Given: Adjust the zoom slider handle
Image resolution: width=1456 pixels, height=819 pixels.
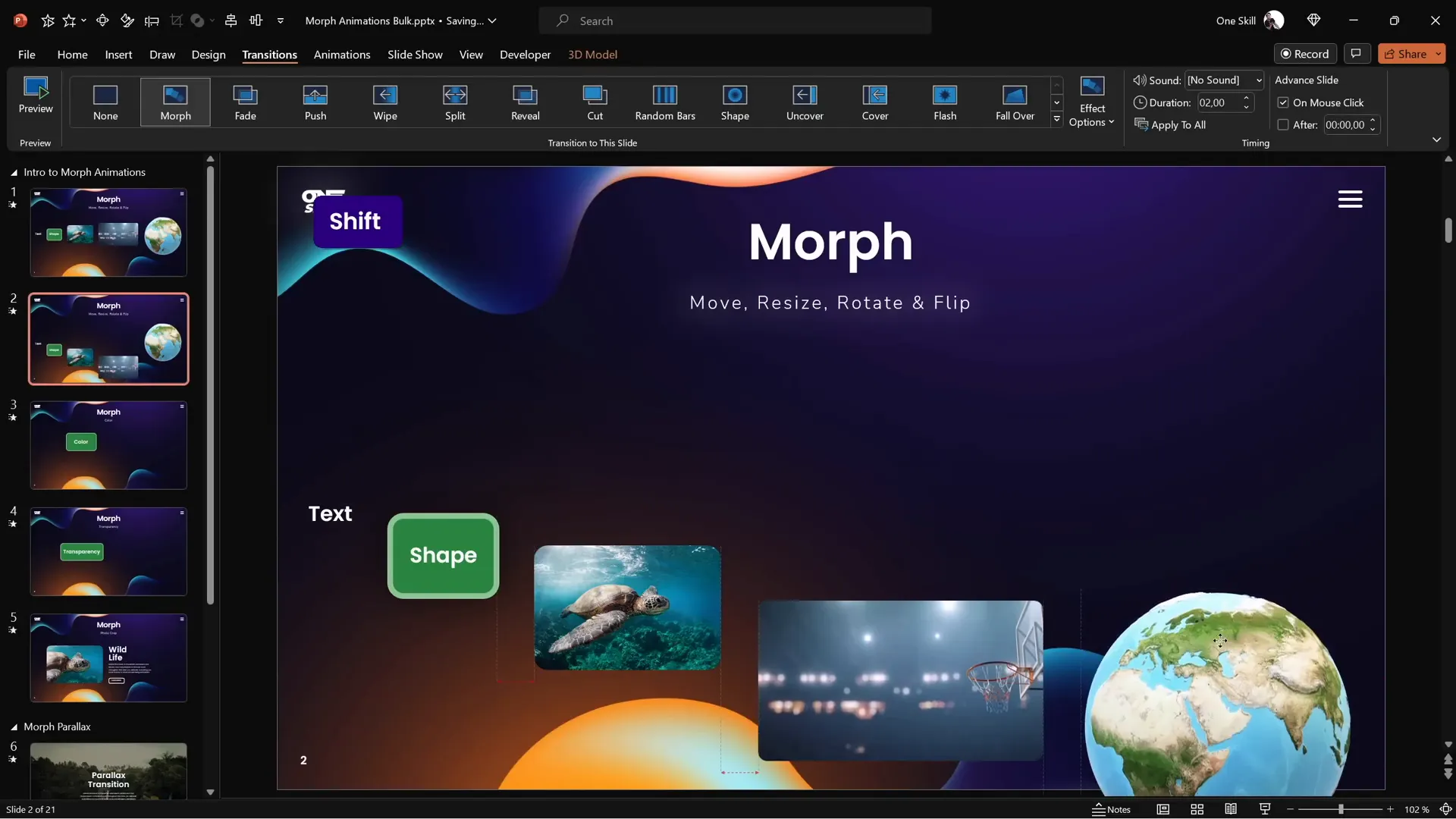Looking at the screenshot, I should pos(1341,809).
